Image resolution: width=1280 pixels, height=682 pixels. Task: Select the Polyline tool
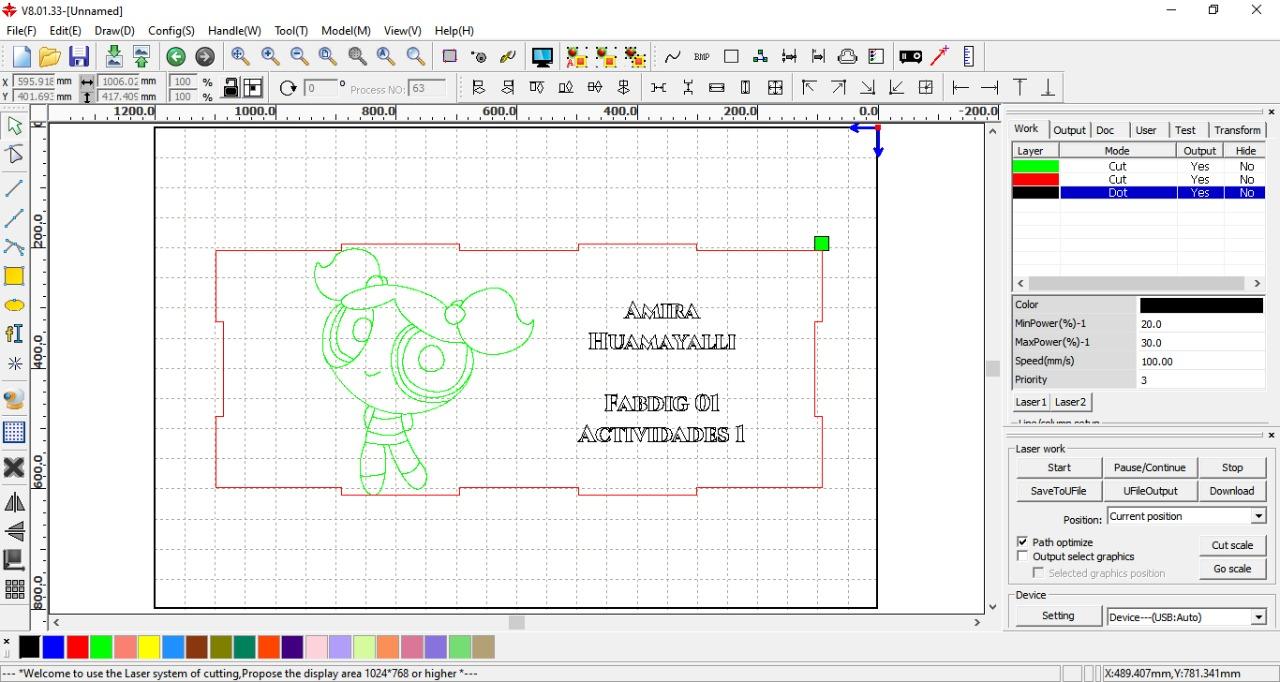(14, 218)
